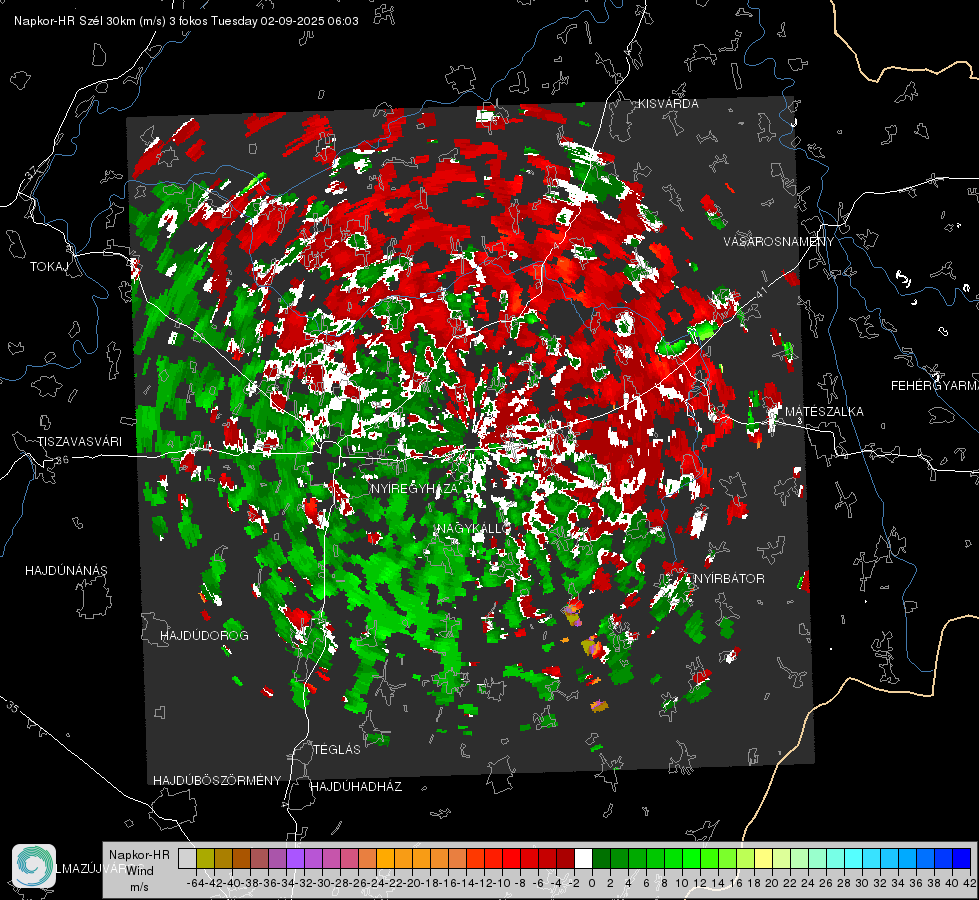979x900 pixels.
Task: Click the NYÍRBÁTOR label
Action: [729, 579]
